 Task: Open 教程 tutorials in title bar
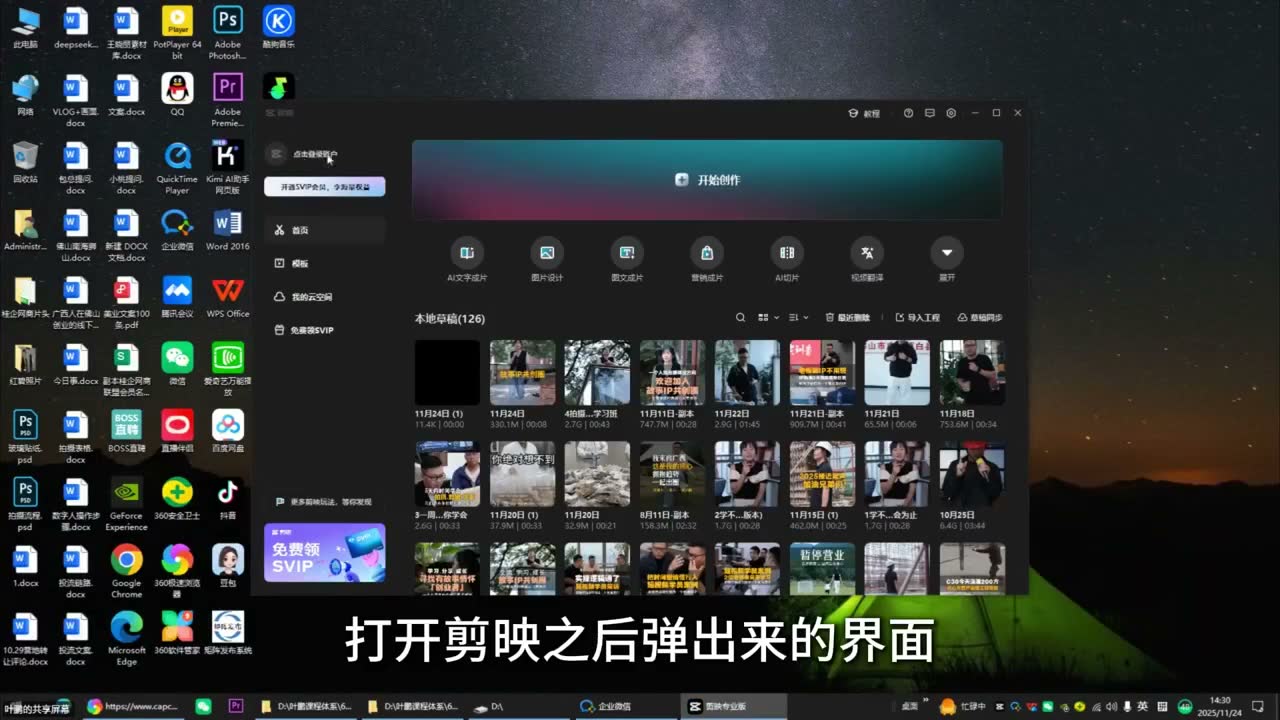864,114
